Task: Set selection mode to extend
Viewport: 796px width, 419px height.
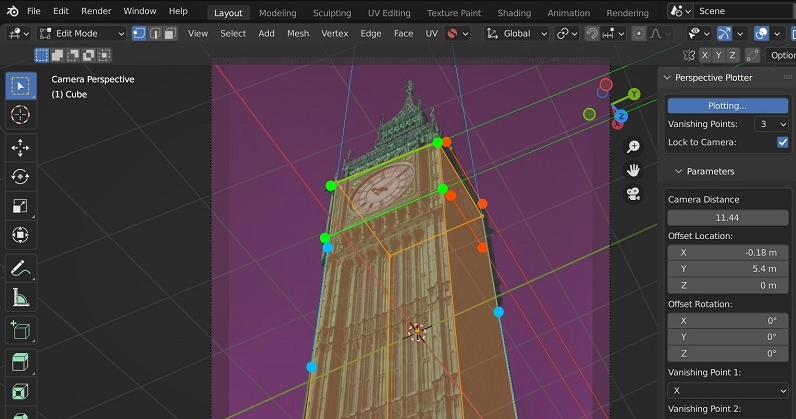Action: 57,55
